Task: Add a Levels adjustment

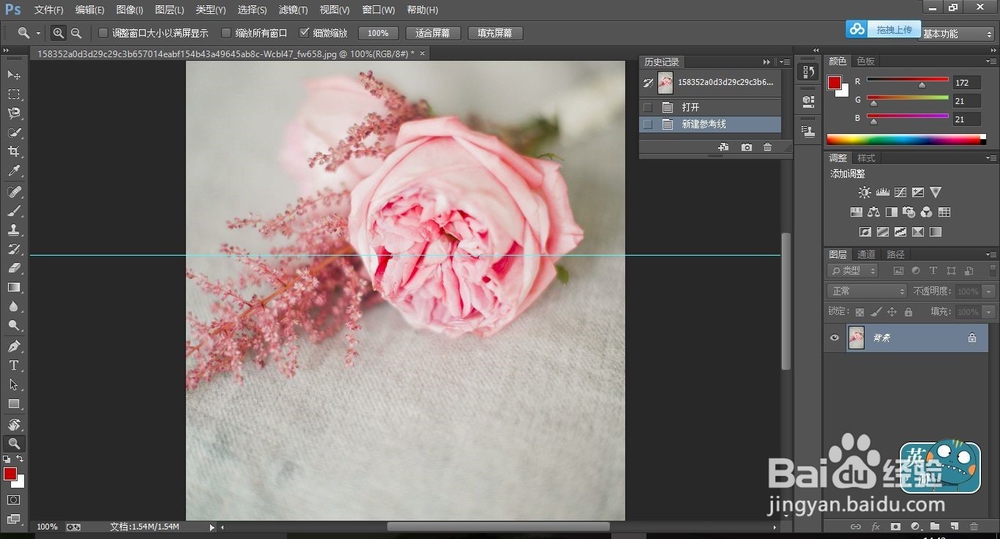Action: pos(883,192)
